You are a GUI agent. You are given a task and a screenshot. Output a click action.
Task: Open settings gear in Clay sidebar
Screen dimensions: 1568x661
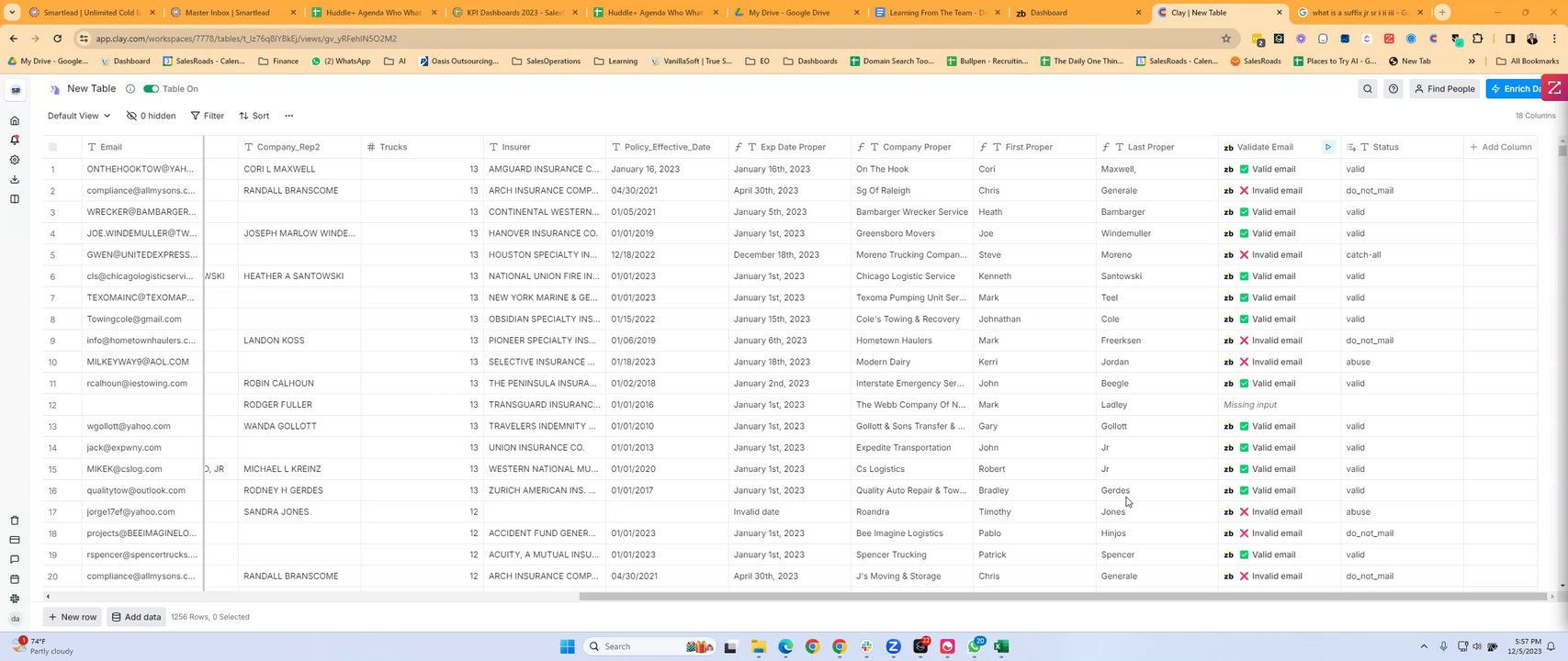point(15,160)
